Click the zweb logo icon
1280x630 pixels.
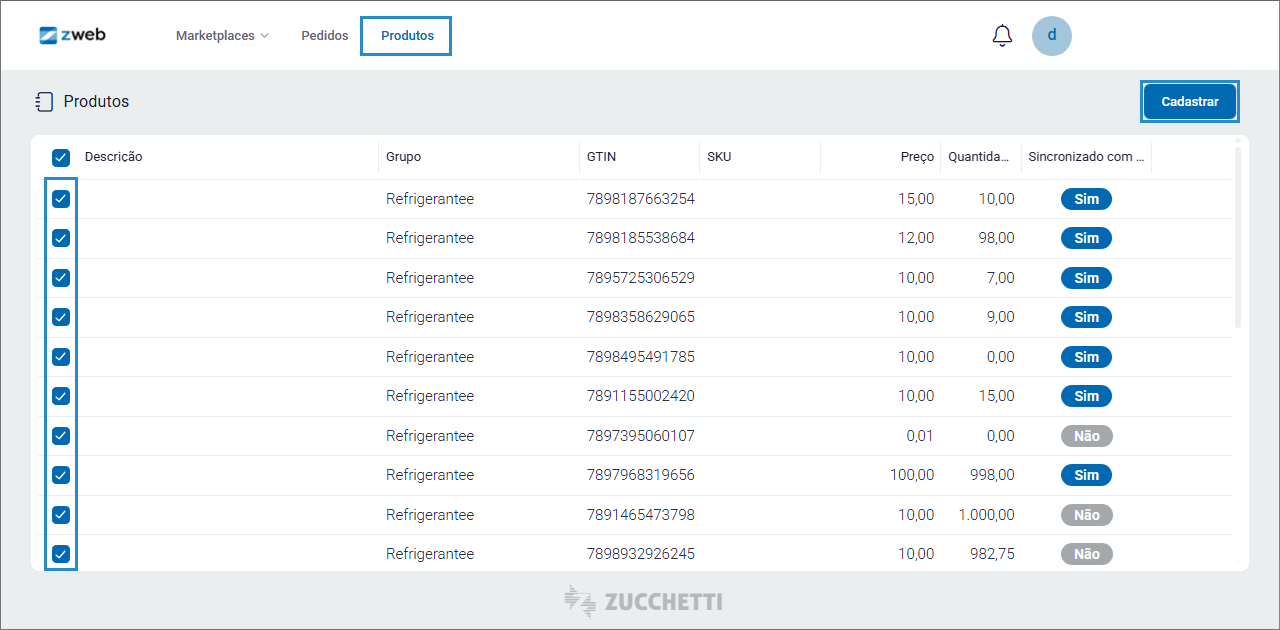pos(49,35)
